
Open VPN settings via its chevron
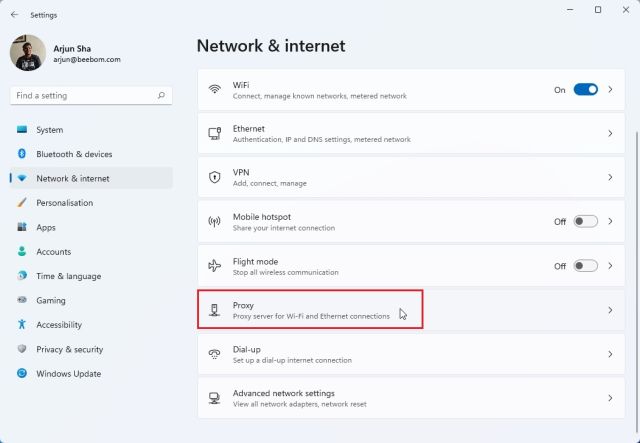pyautogui.click(x=610, y=177)
